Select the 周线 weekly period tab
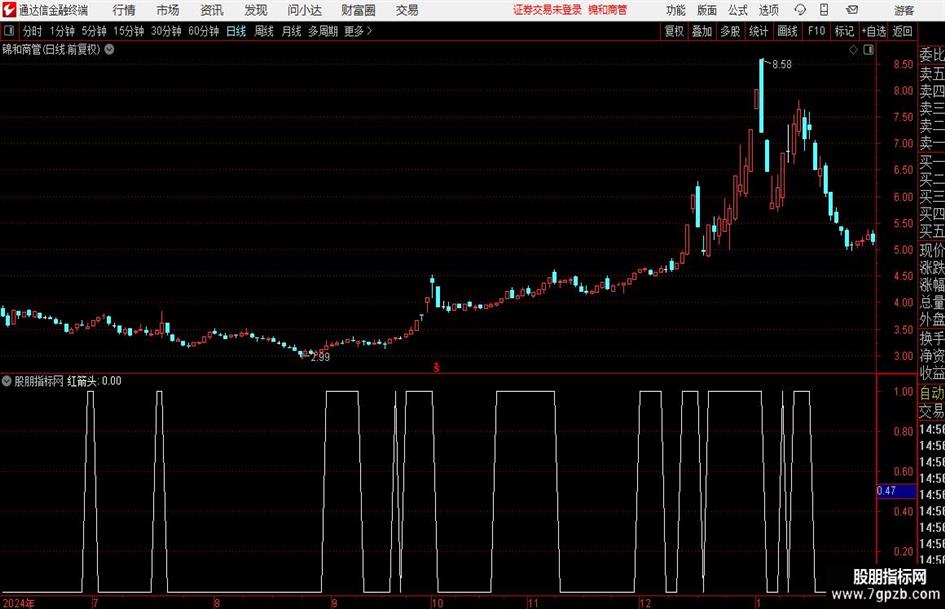This screenshot has height=609, width=945. (x=263, y=31)
